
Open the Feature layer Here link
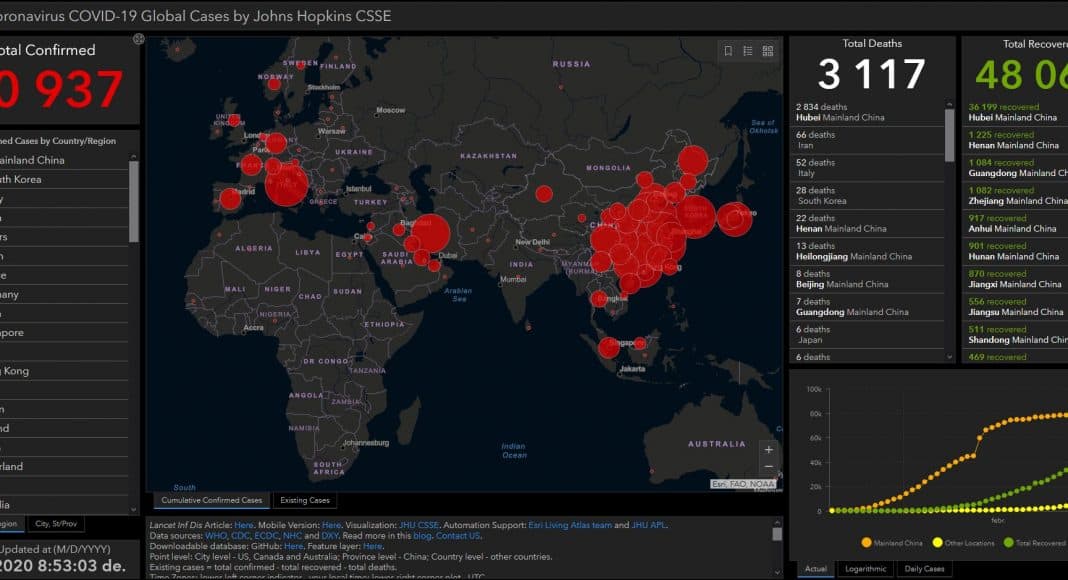(x=373, y=546)
